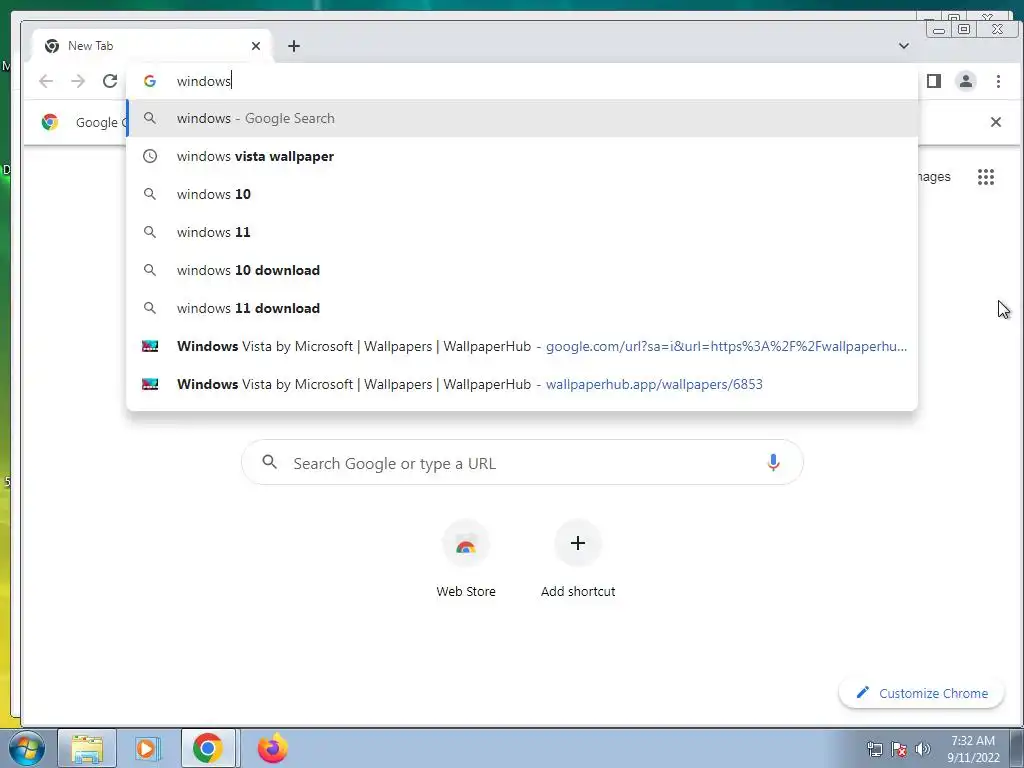Image resolution: width=1024 pixels, height=768 pixels.
Task: Open a new tab with the plus button
Action: pyautogui.click(x=294, y=46)
